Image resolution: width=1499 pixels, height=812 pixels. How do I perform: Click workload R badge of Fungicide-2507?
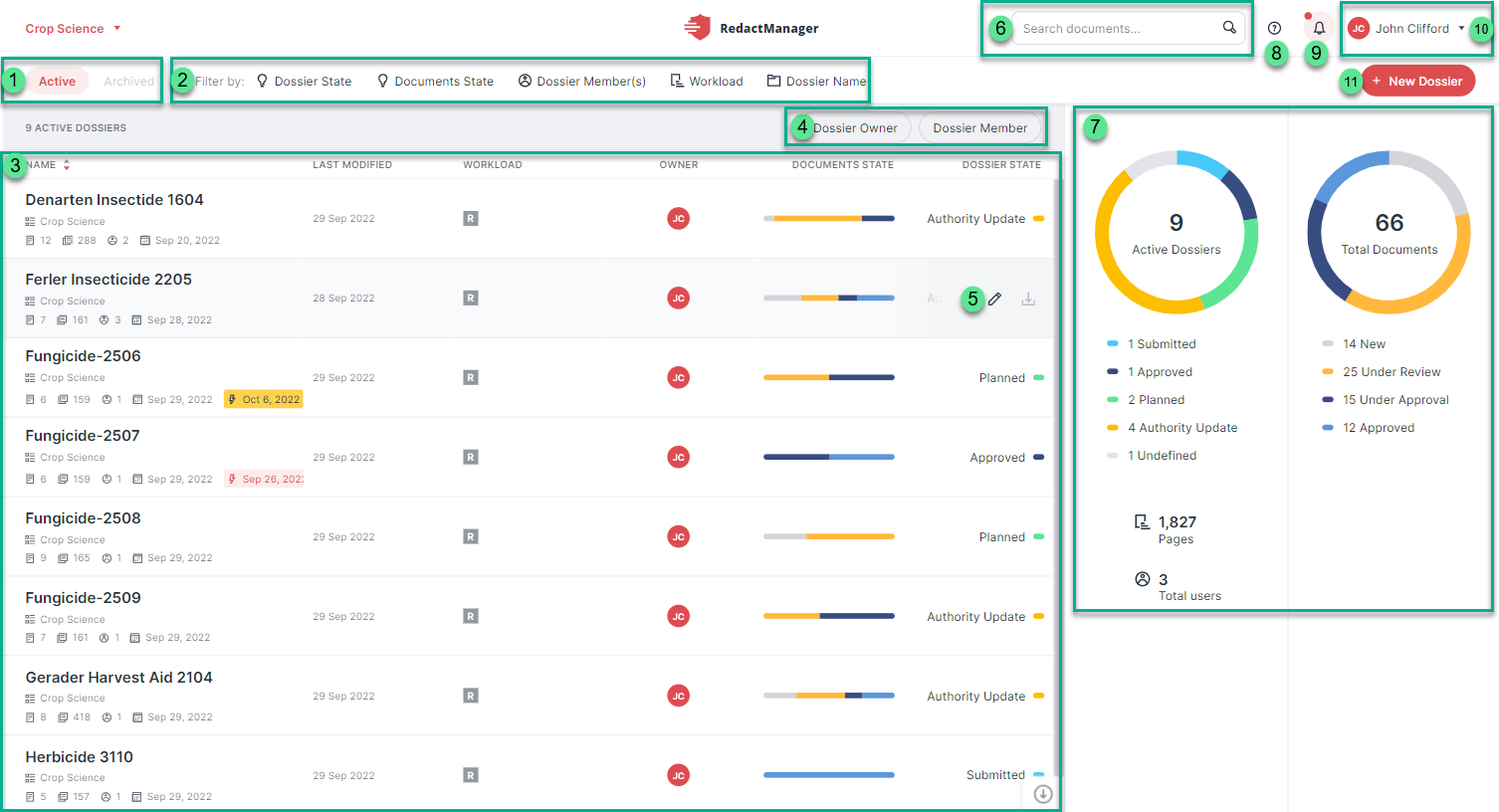coord(471,457)
